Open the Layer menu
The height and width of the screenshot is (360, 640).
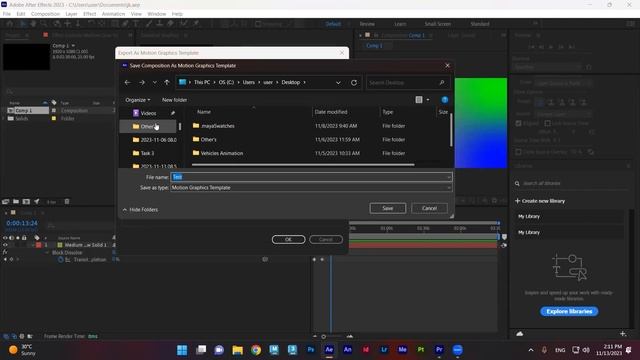click(x=71, y=14)
